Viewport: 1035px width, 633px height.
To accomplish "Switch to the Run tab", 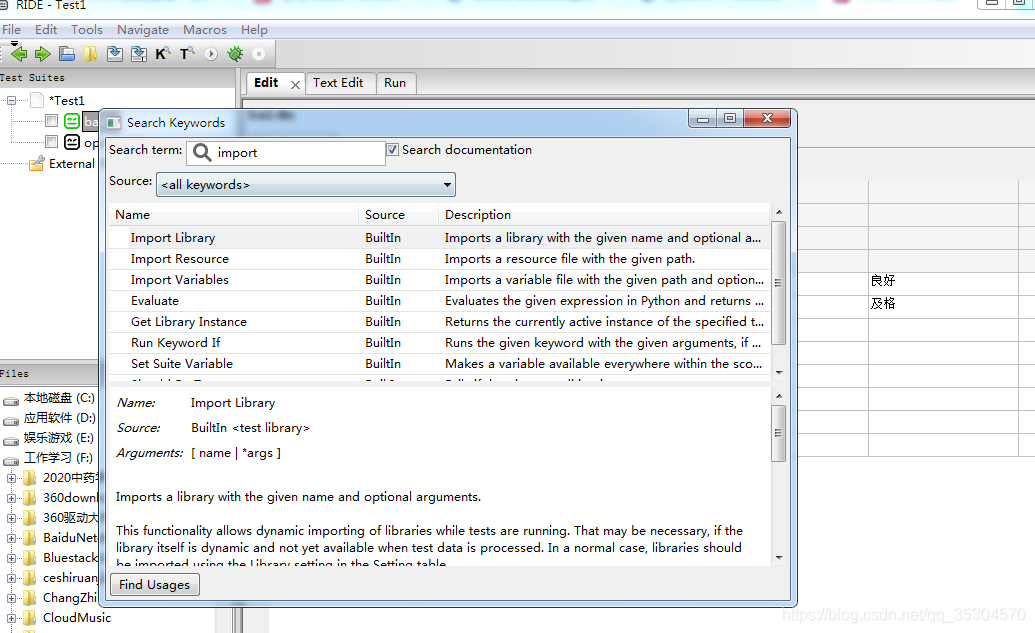I will [x=395, y=83].
